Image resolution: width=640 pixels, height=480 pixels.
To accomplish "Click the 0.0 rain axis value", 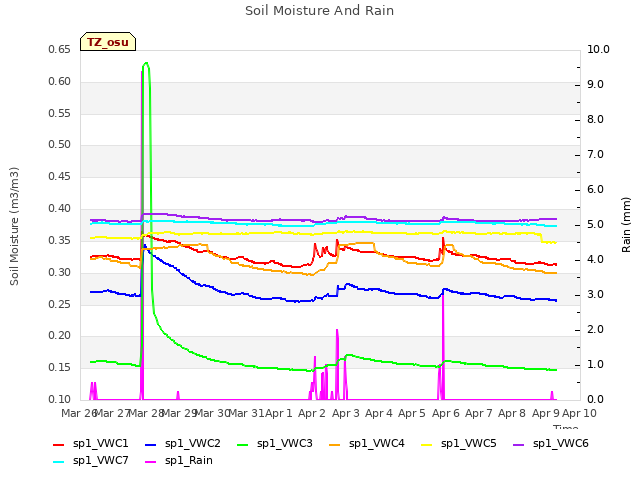I will (596, 400).
